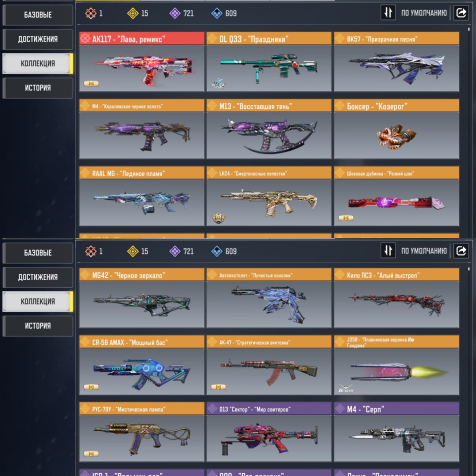The image size is (476, 476).
Task: Open the M13 "Восставшая тень" weapon card
Action: [269, 129]
